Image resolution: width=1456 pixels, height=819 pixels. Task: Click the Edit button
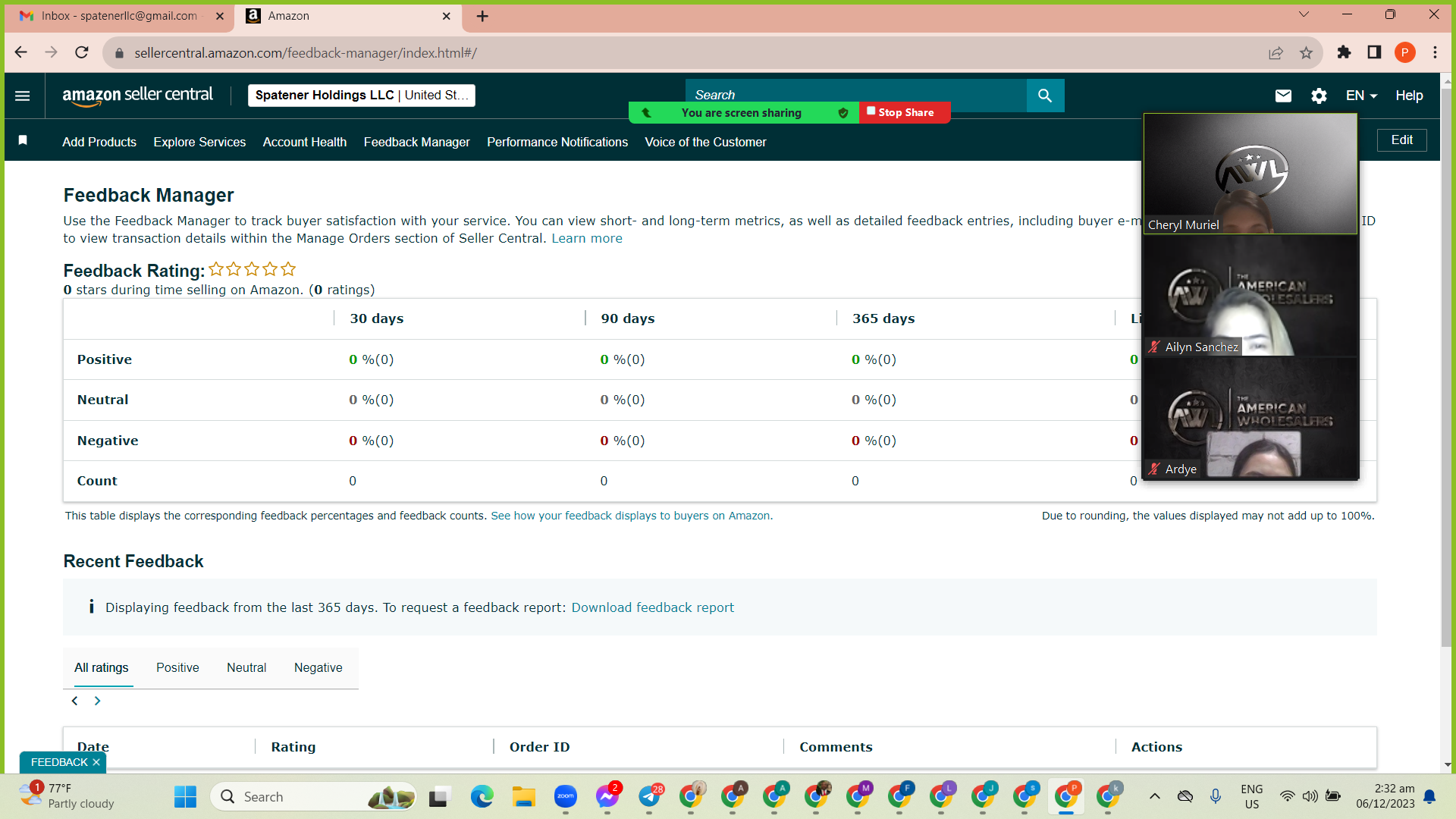point(1402,140)
